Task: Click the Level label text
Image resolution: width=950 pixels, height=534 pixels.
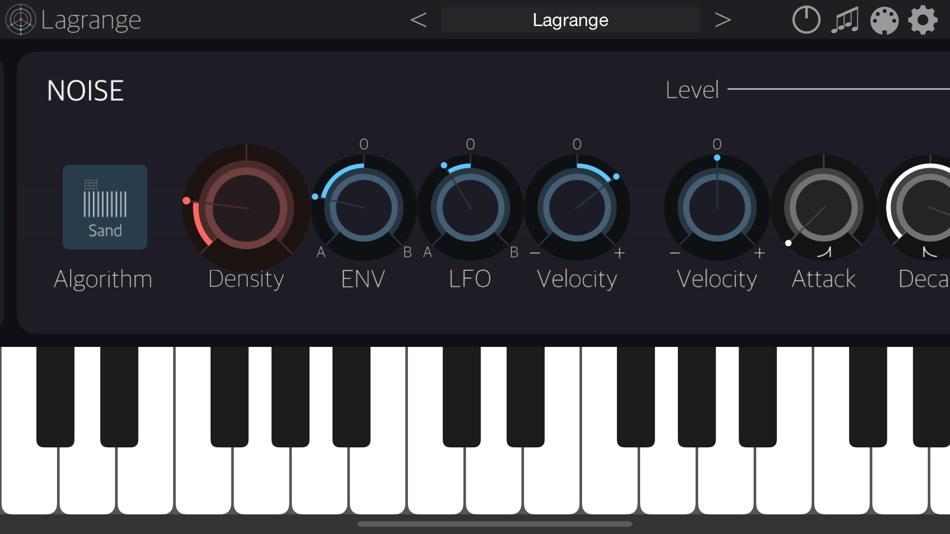Action: click(692, 90)
